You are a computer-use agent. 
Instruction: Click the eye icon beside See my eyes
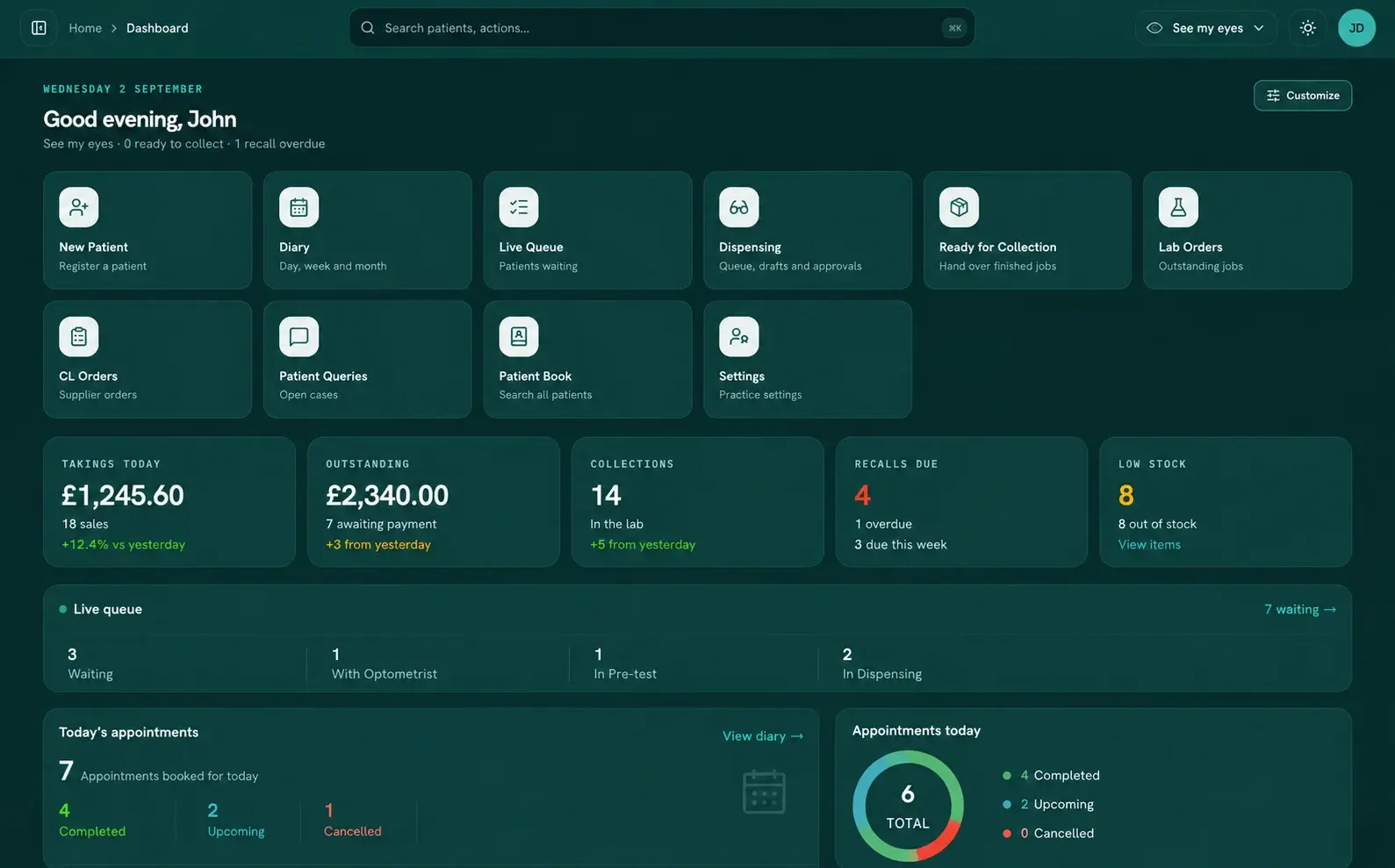[1154, 28]
